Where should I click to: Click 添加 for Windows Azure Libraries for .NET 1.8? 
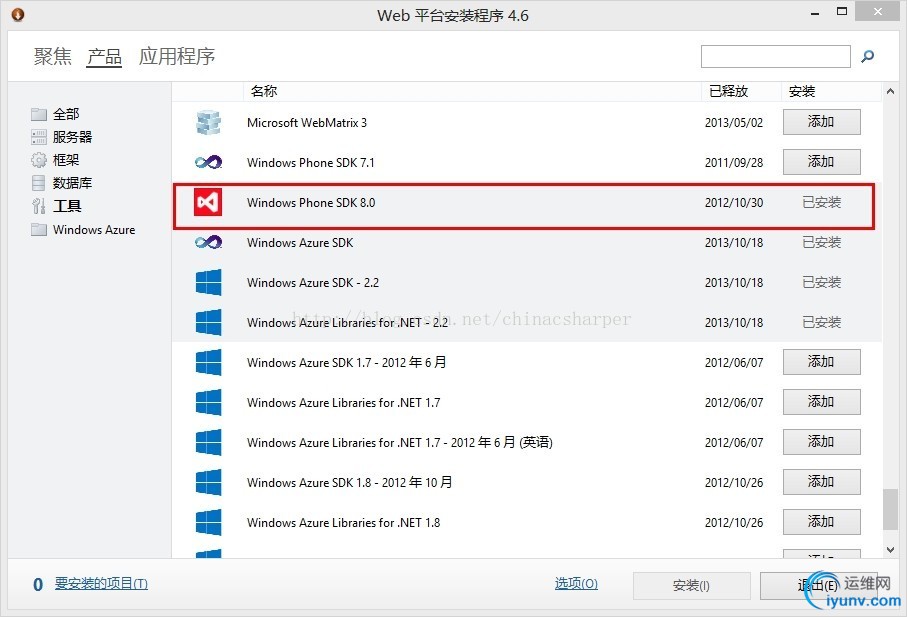click(821, 522)
